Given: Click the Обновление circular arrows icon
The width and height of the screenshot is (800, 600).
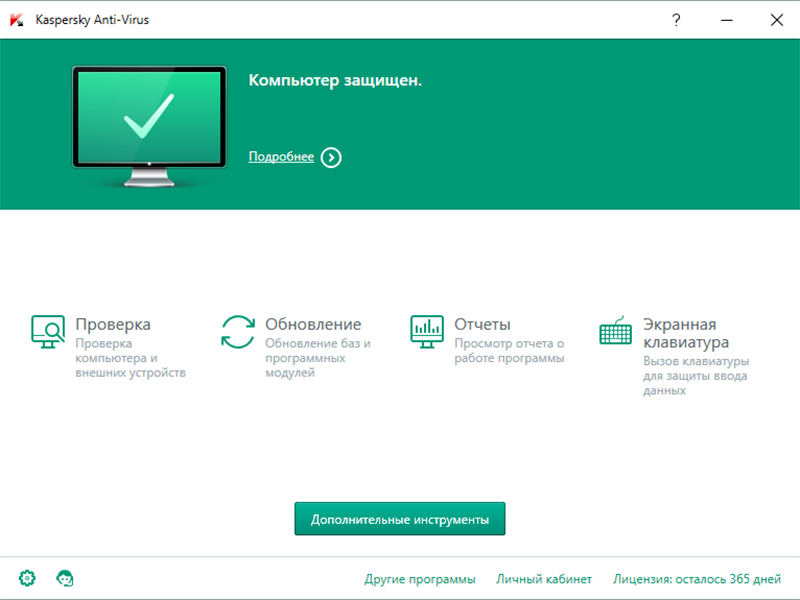Looking at the screenshot, I should (x=238, y=331).
